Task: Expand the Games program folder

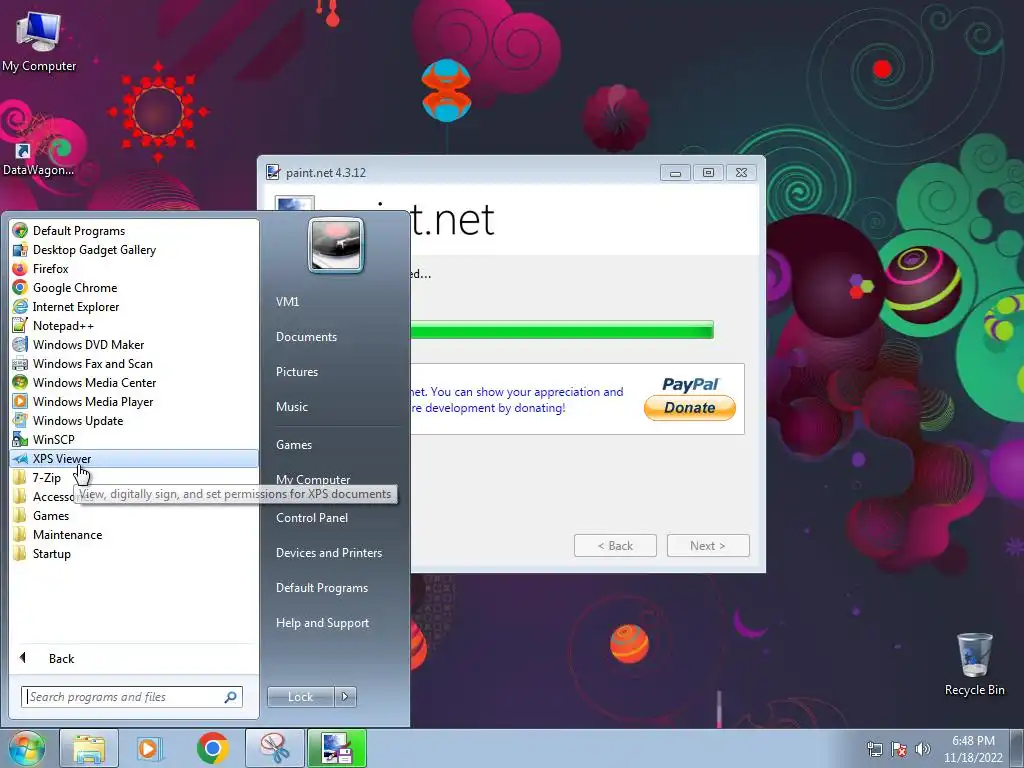Action: (134, 515)
